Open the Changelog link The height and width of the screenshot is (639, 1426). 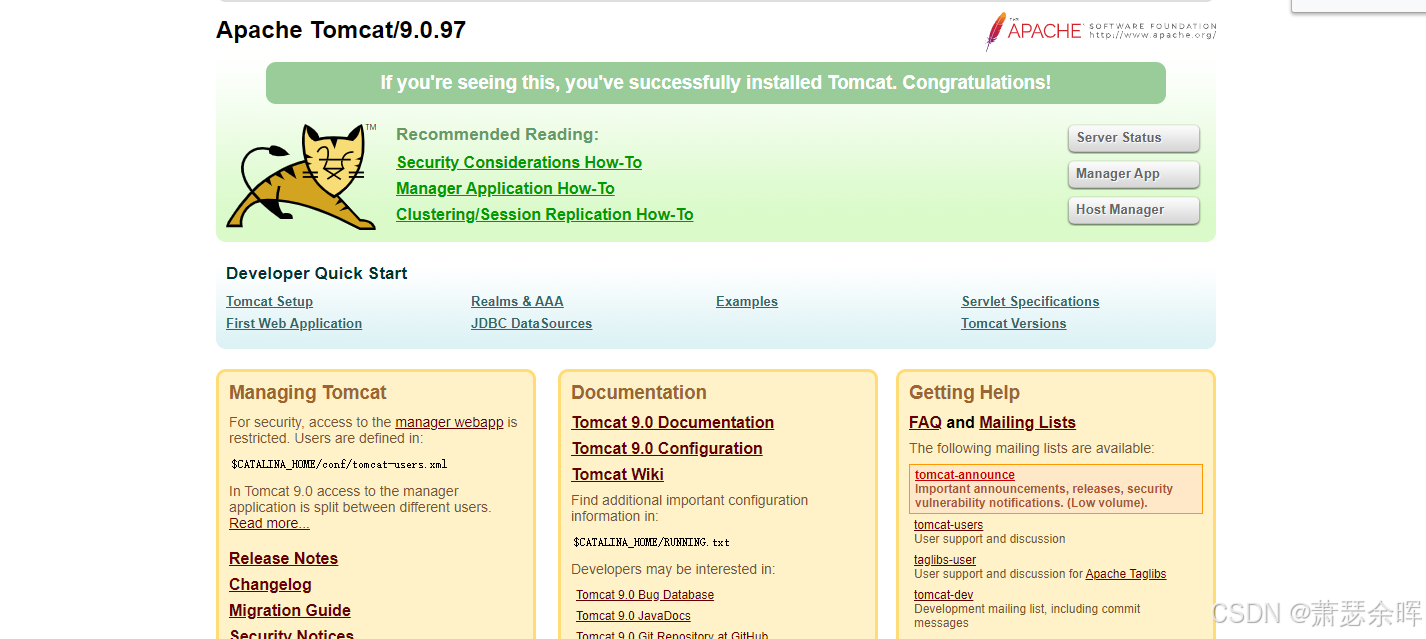pyautogui.click(x=270, y=584)
